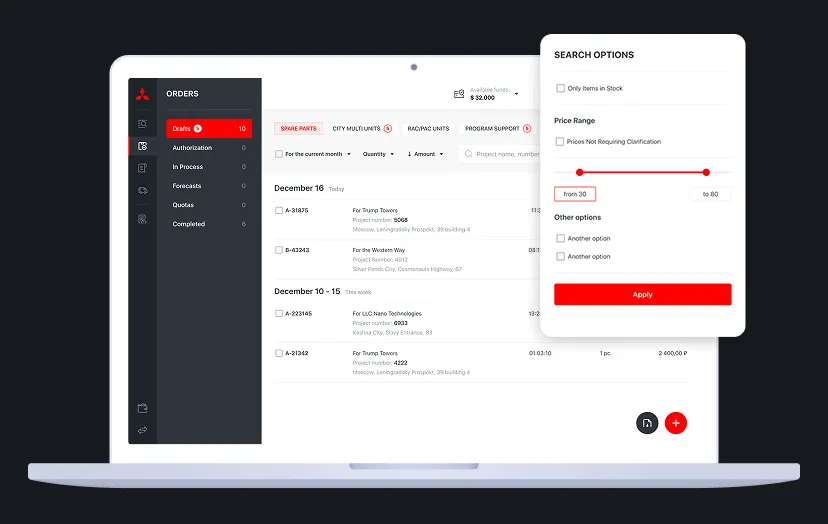Image resolution: width=828 pixels, height=524 pixels.
Task: Open the Completed orders list
Action: pyautogui.click(x=189, y=224)
